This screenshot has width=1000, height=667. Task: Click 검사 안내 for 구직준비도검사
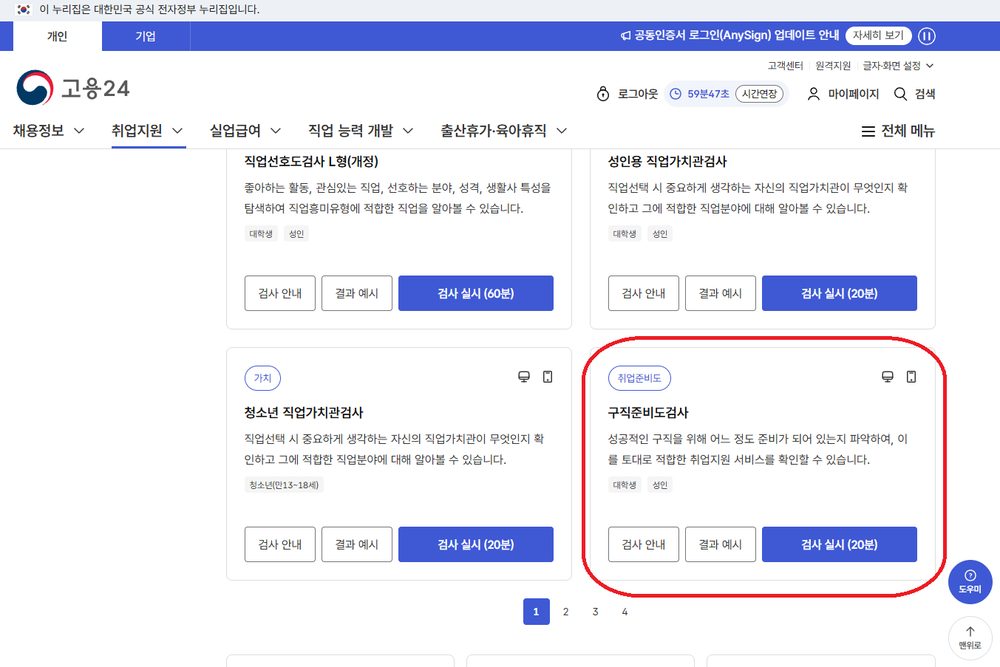pyautogui.click(x=643, y=545)
